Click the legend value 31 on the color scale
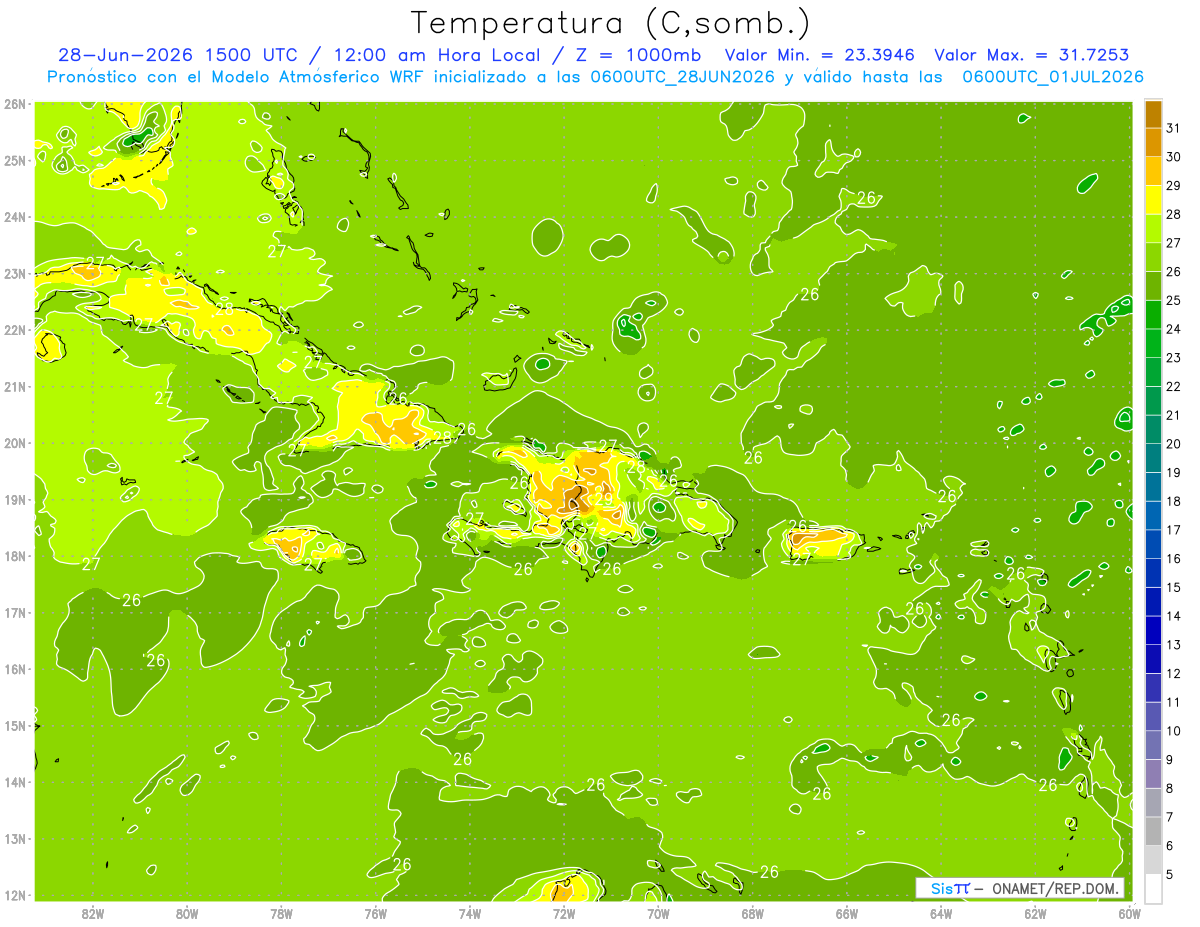 (x=1173, y=128)
